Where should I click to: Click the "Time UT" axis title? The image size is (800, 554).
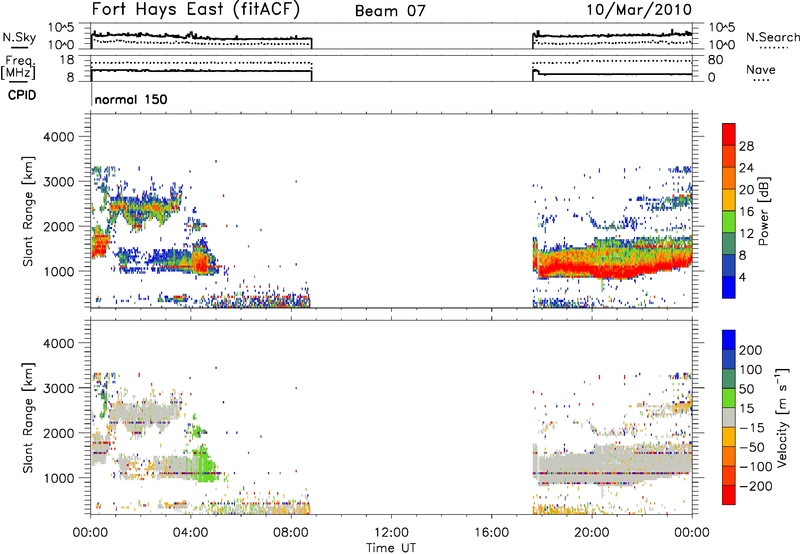click(x=391, y=548)
